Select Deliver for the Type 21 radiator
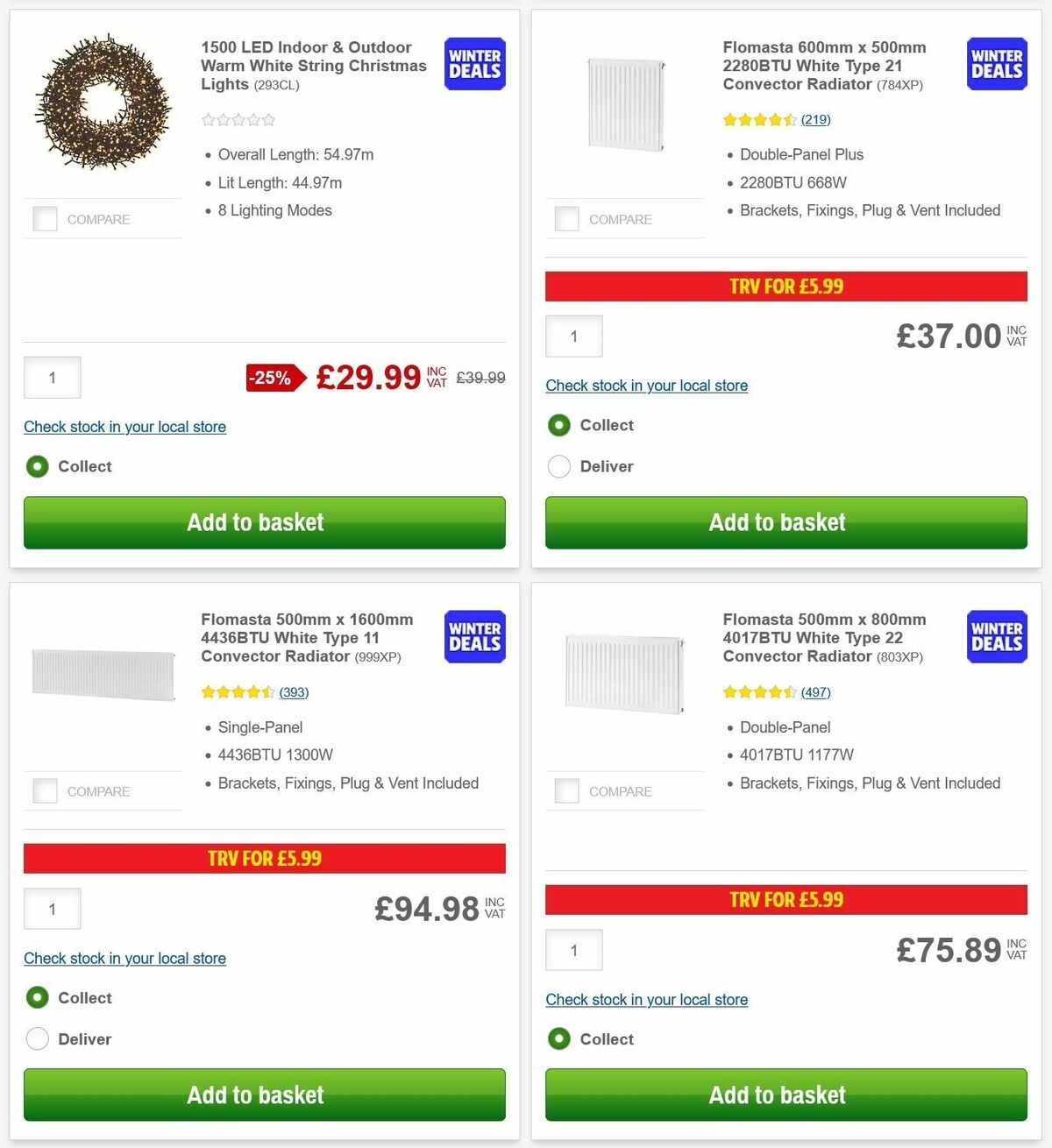Image resolution: width=1052 pixels, height=1148 pixels. click(559, 466)
